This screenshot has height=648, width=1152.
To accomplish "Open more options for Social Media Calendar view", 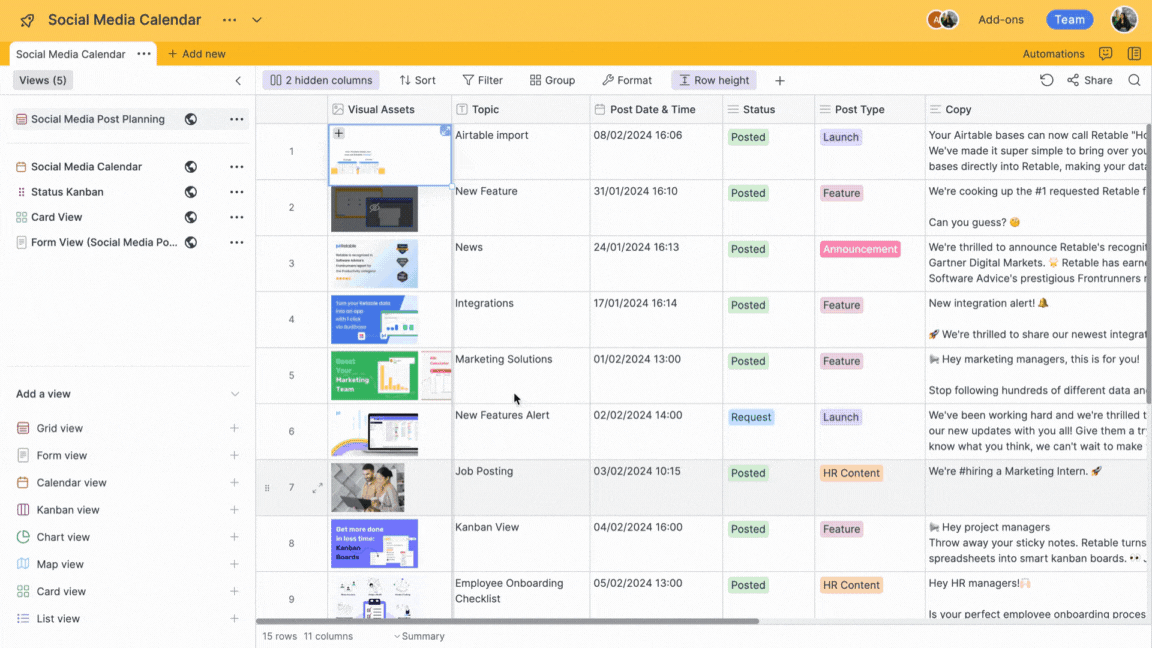I will (x=237, y=167).
